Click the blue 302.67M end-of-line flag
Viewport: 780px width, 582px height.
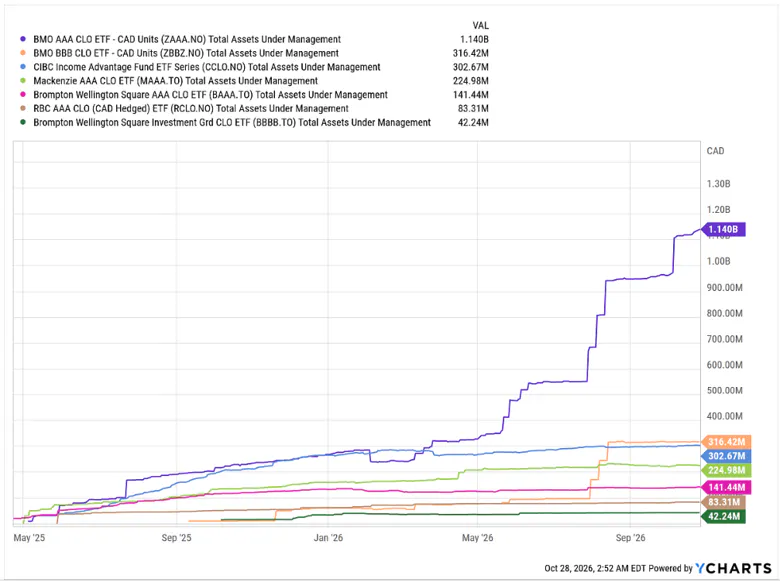pos(726,456)
